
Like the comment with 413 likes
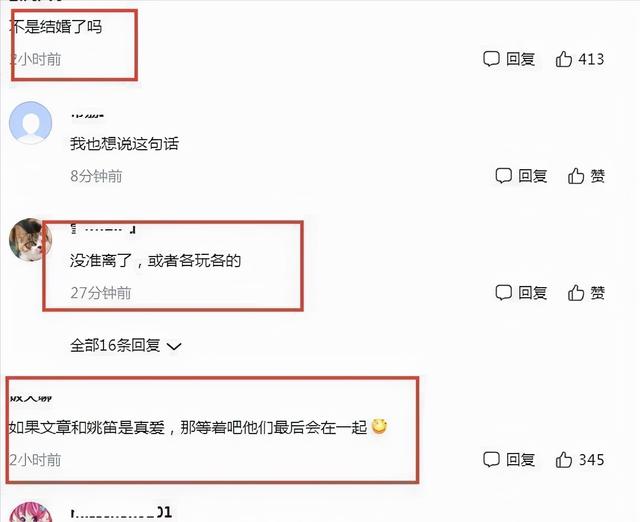563,59
